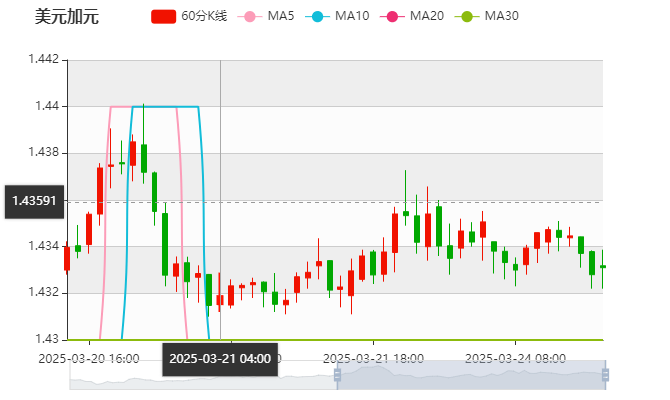Select the 2025-03-21 18:00 x-axis label
This screenshot has width=670, height=400.
click(373, 357)
